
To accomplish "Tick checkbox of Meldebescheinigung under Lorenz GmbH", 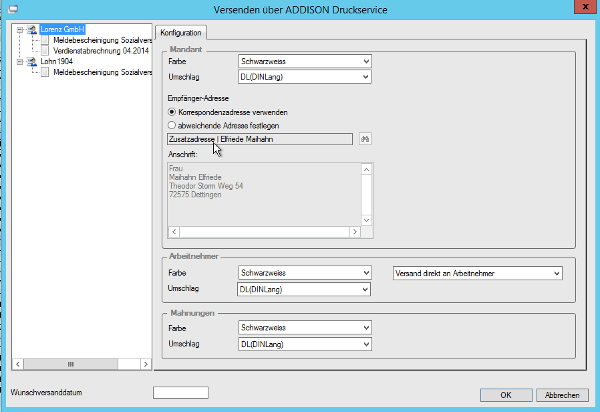I will [45, 40].
